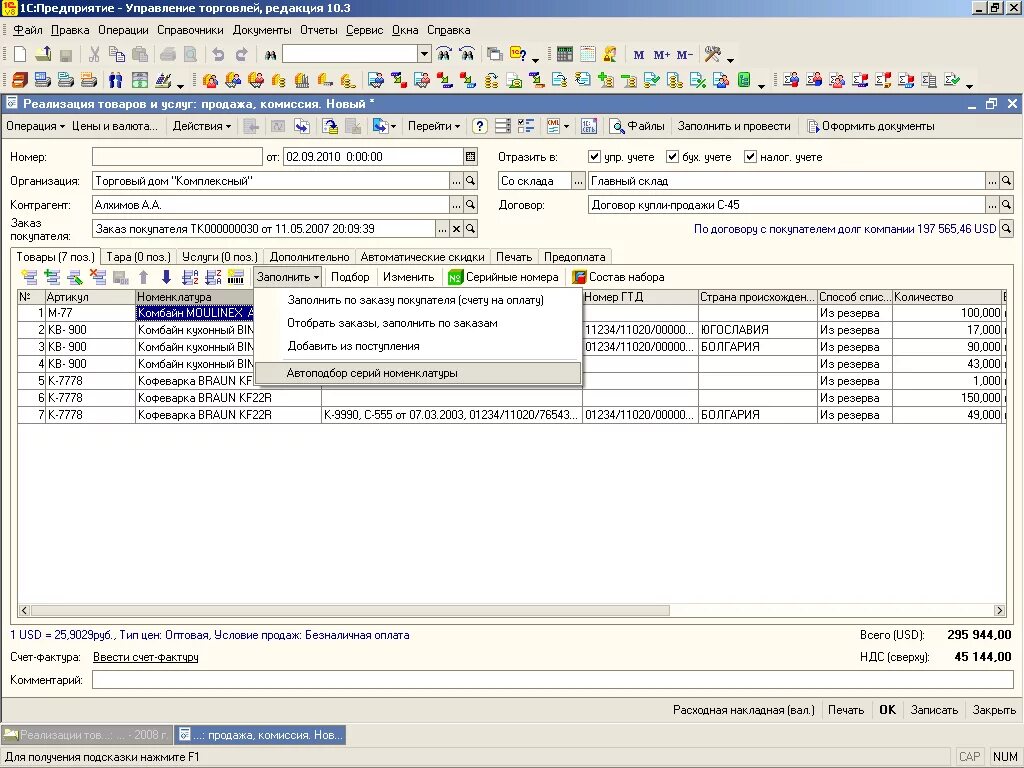
Task: Click the "Заполнить и провести" button
Action: (734, 126)
